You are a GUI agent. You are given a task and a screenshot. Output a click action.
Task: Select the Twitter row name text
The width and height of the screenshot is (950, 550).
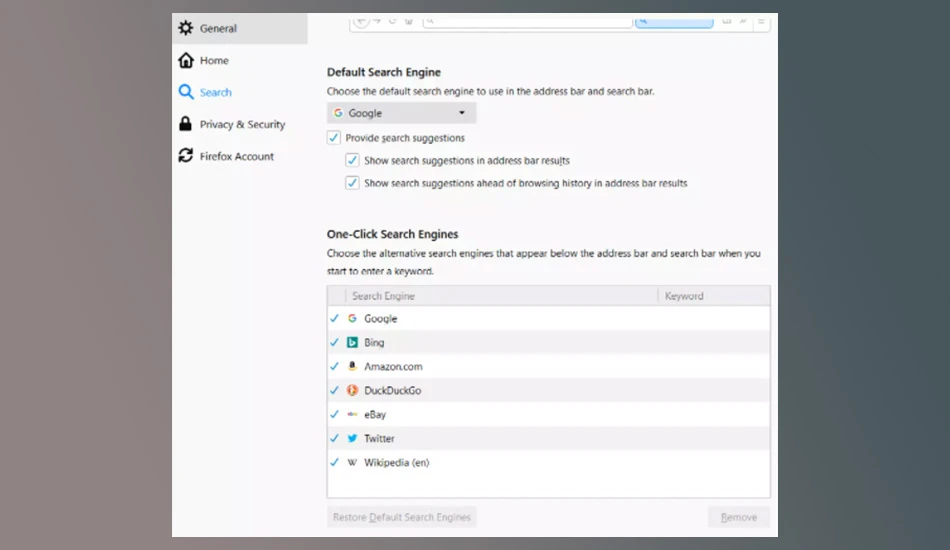(x=379, y=439)
